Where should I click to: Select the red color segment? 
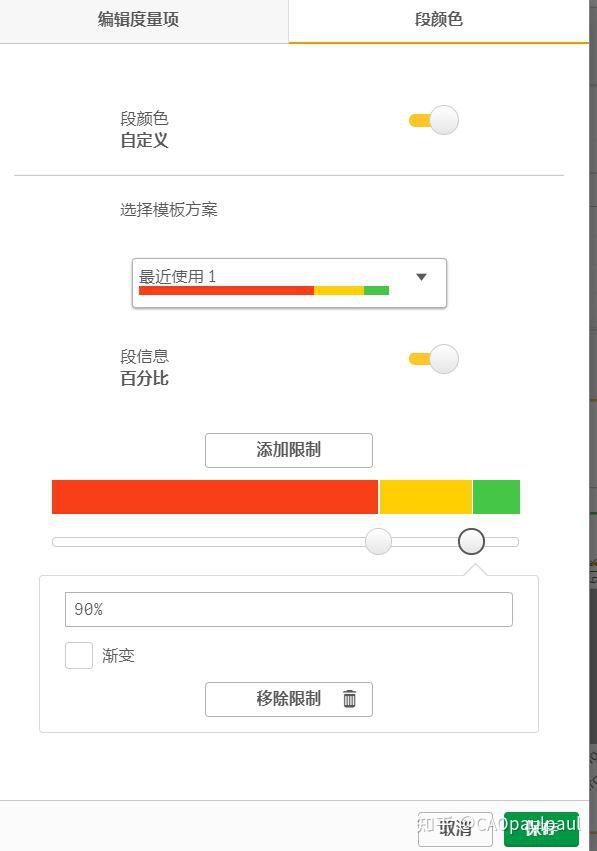pyautogui.click(x=215, y=495)
